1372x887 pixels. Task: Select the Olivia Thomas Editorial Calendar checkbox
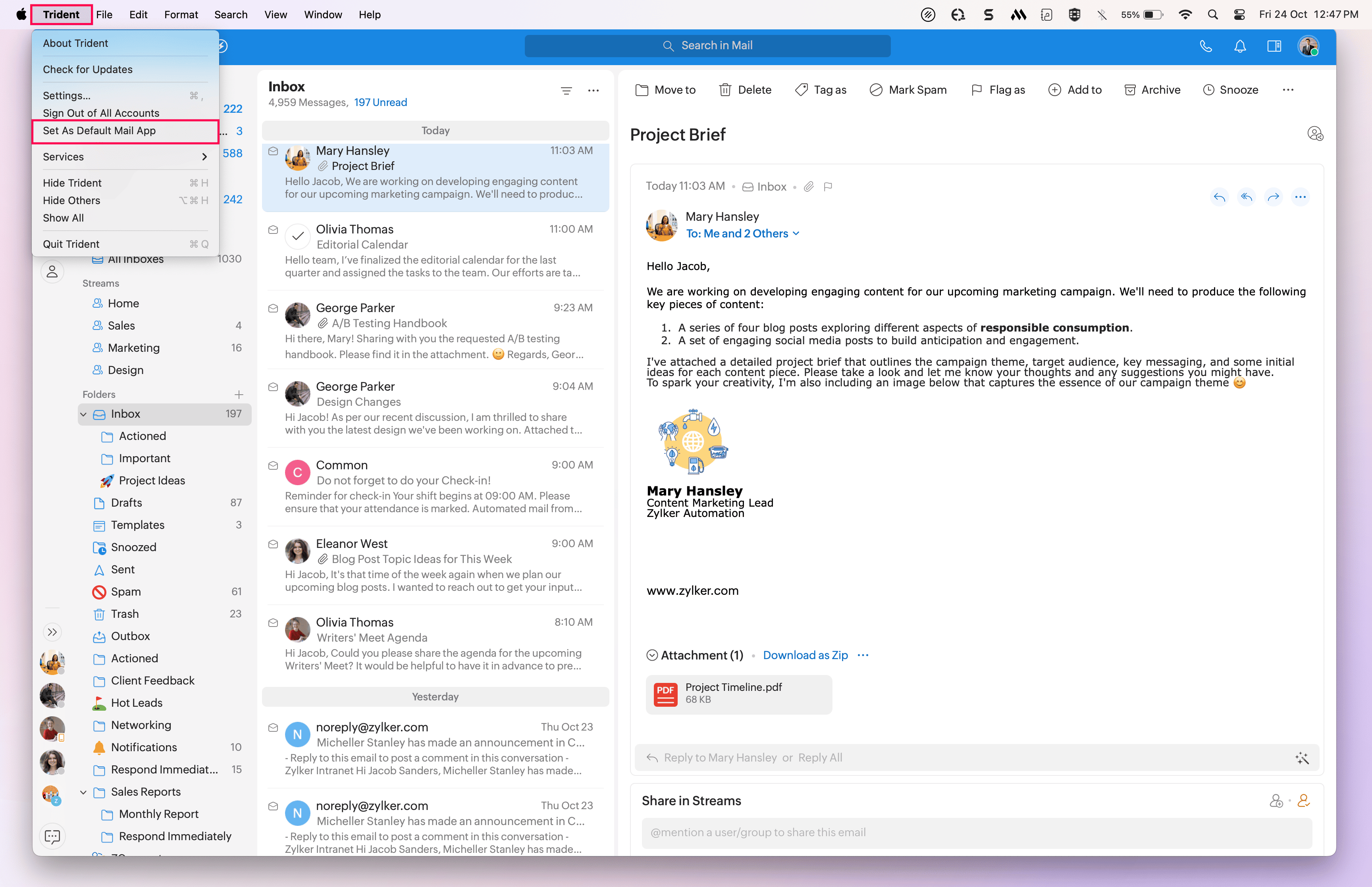pos(298,236)
